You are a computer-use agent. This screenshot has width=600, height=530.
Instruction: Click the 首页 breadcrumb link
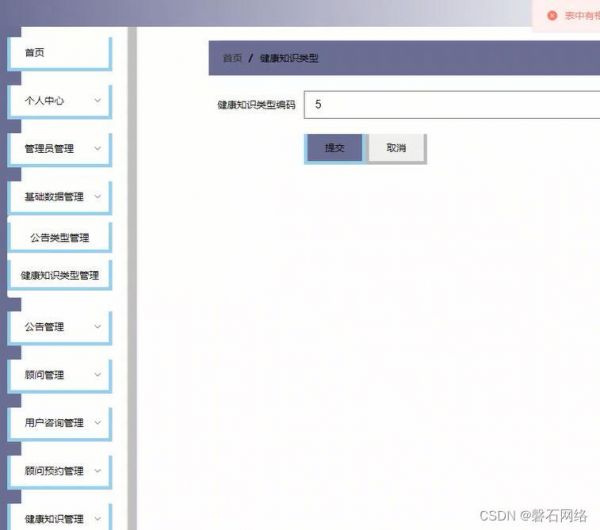tap(232, 58)
